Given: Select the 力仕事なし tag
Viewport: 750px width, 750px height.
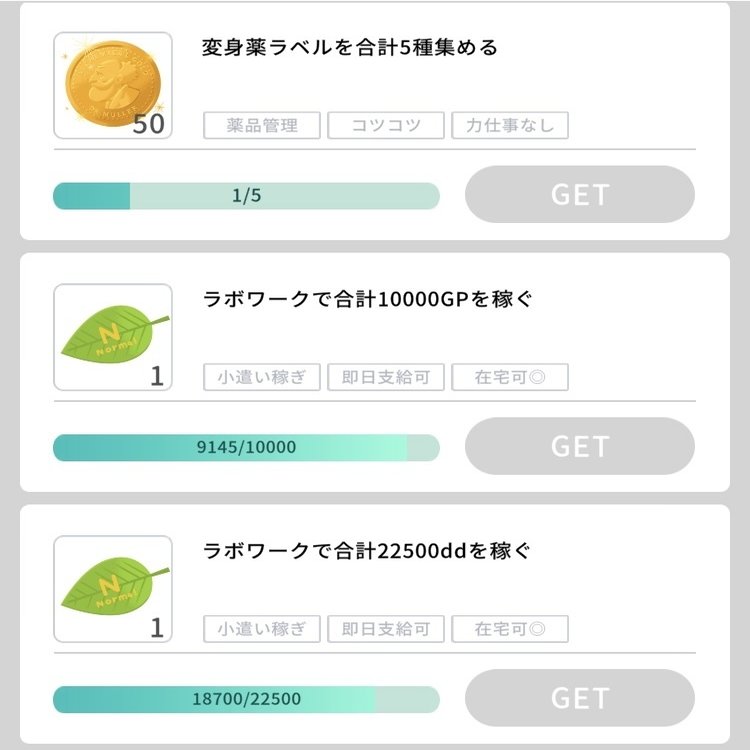Looking at the screenshot, I should tap(510, 126).
